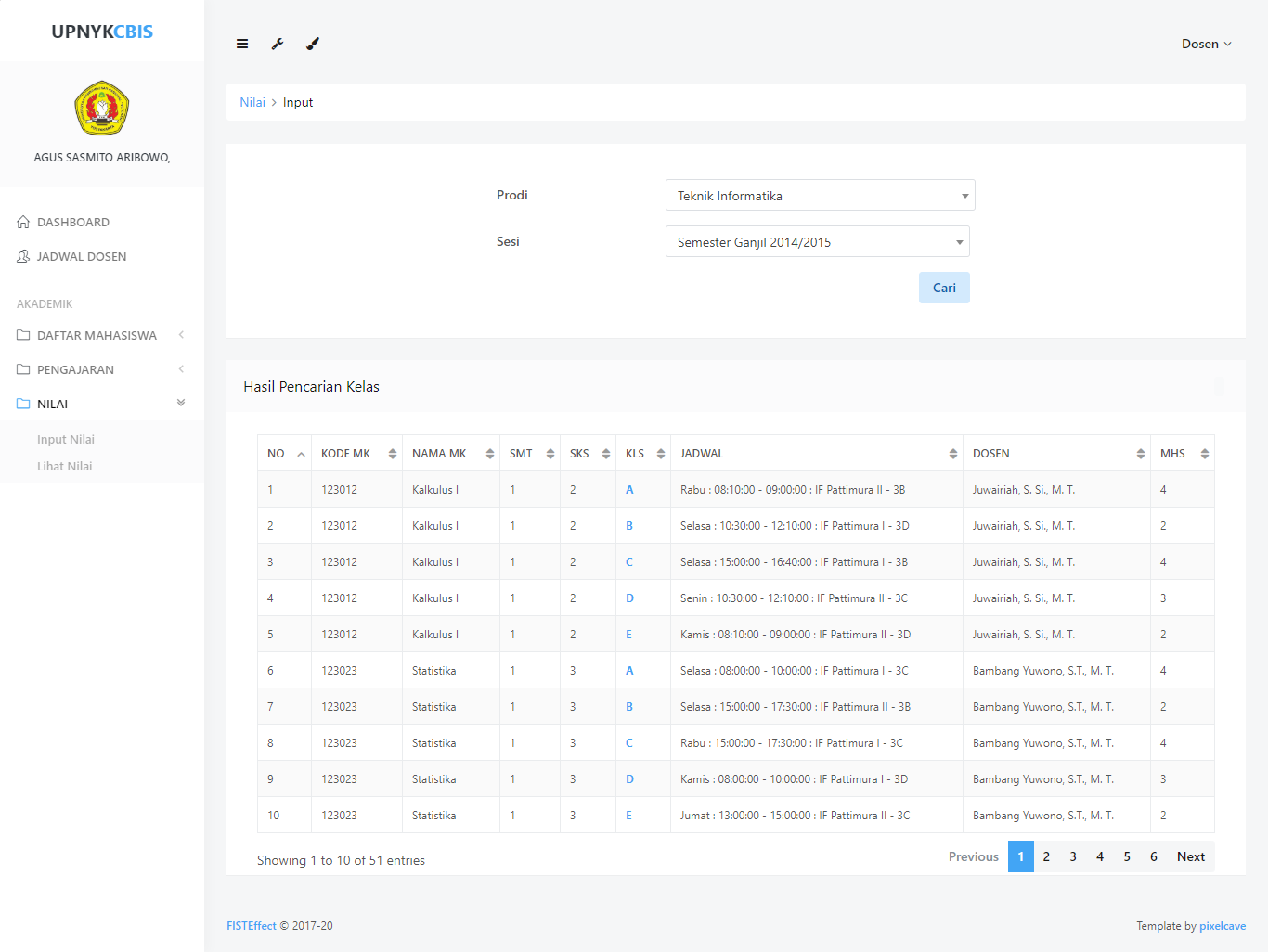
Task: Open the Dosen user dropdown
Action: (x=1206, y=44)
